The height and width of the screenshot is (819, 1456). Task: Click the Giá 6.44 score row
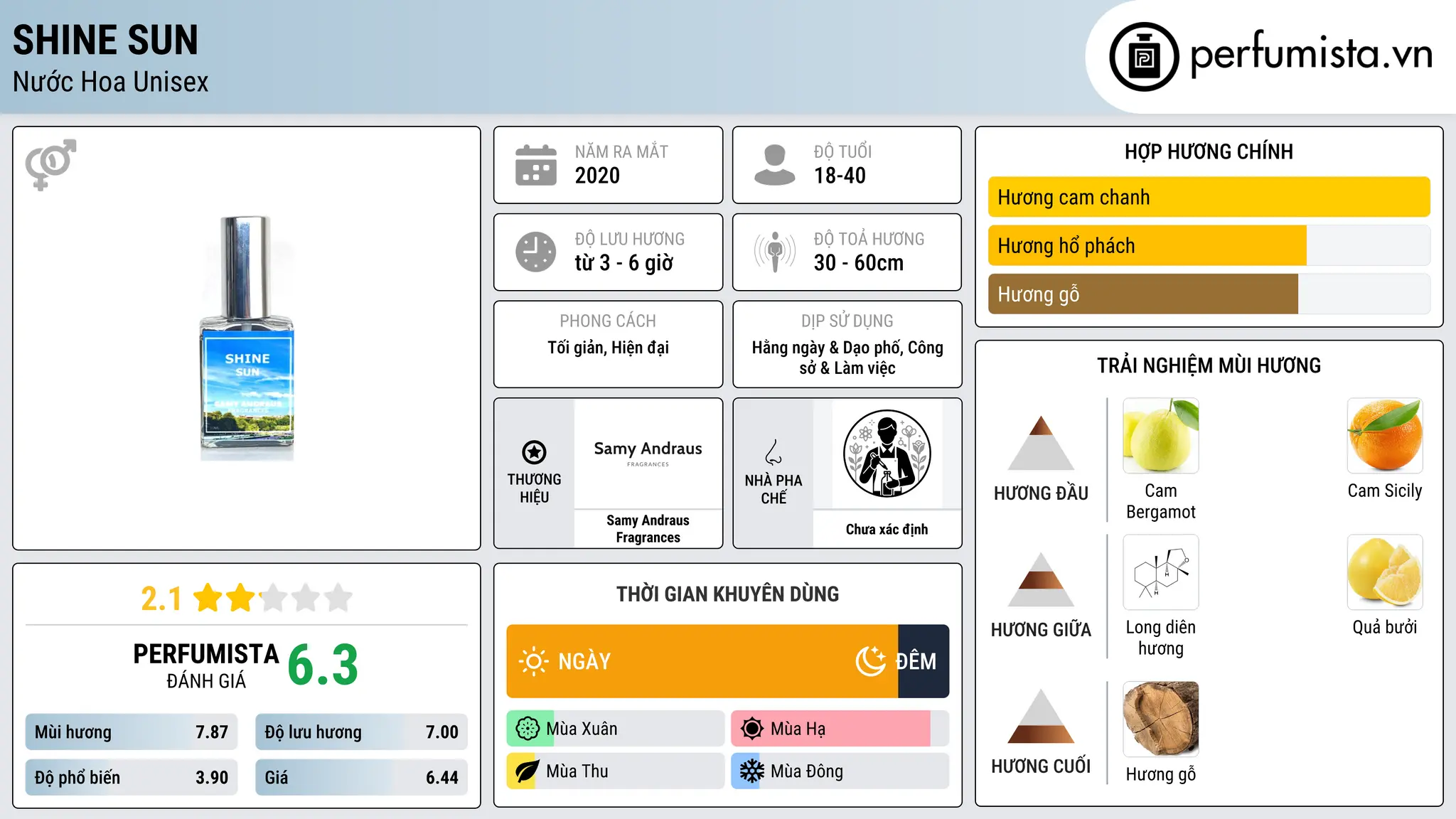click(361, 777)
